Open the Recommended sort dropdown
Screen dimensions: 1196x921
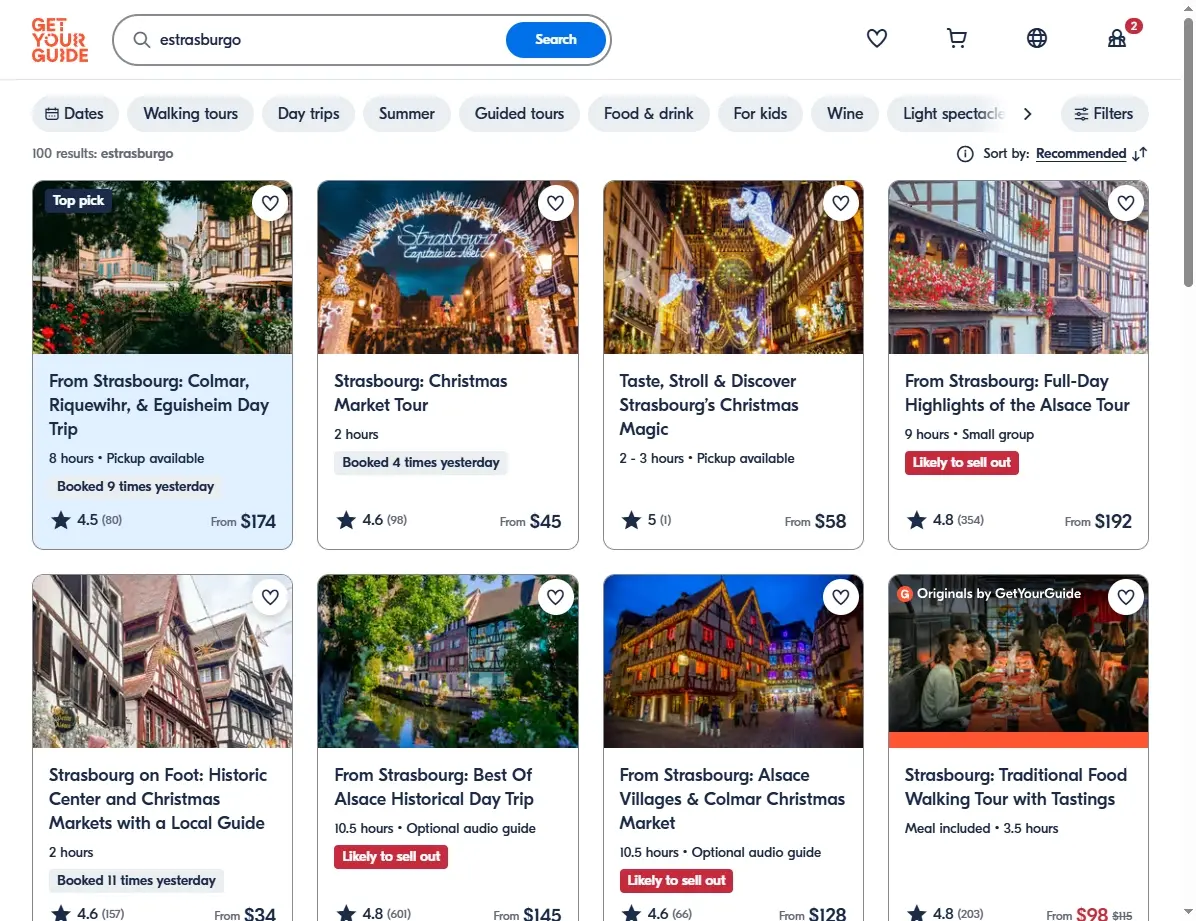pos(1081,153)
